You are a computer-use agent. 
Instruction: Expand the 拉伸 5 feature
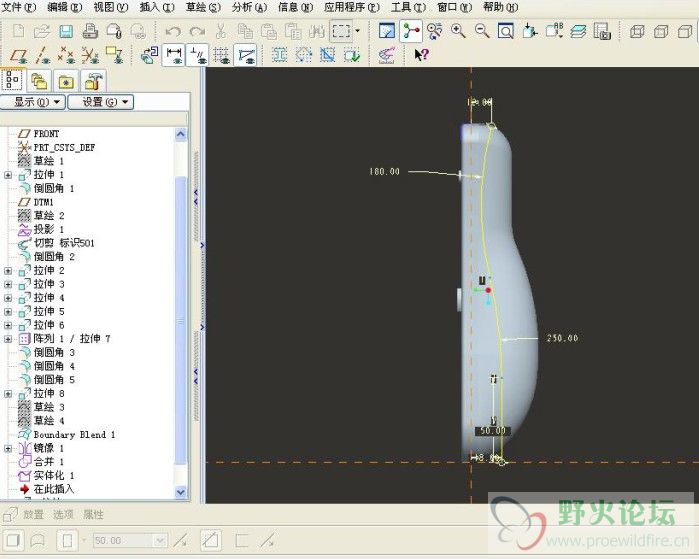[8, 312]
